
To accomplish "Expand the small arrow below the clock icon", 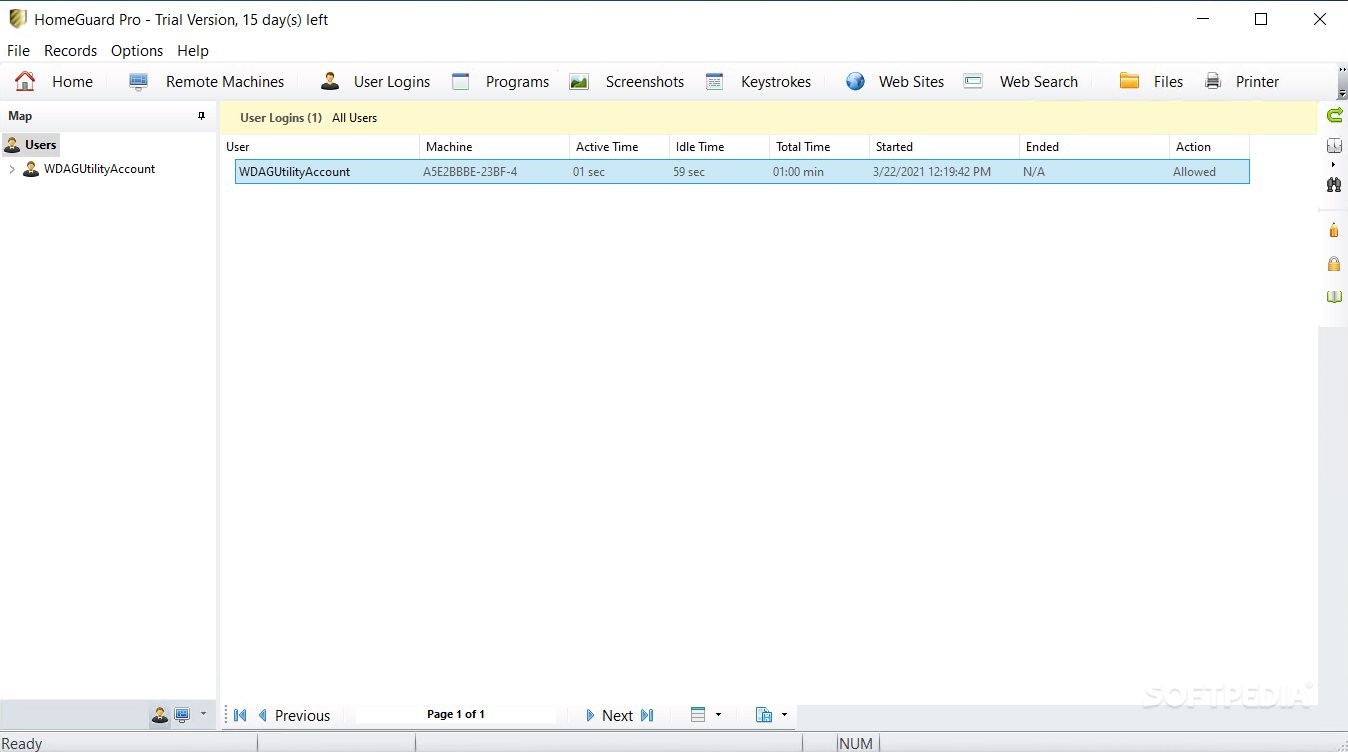I will tap(1334, 165).
